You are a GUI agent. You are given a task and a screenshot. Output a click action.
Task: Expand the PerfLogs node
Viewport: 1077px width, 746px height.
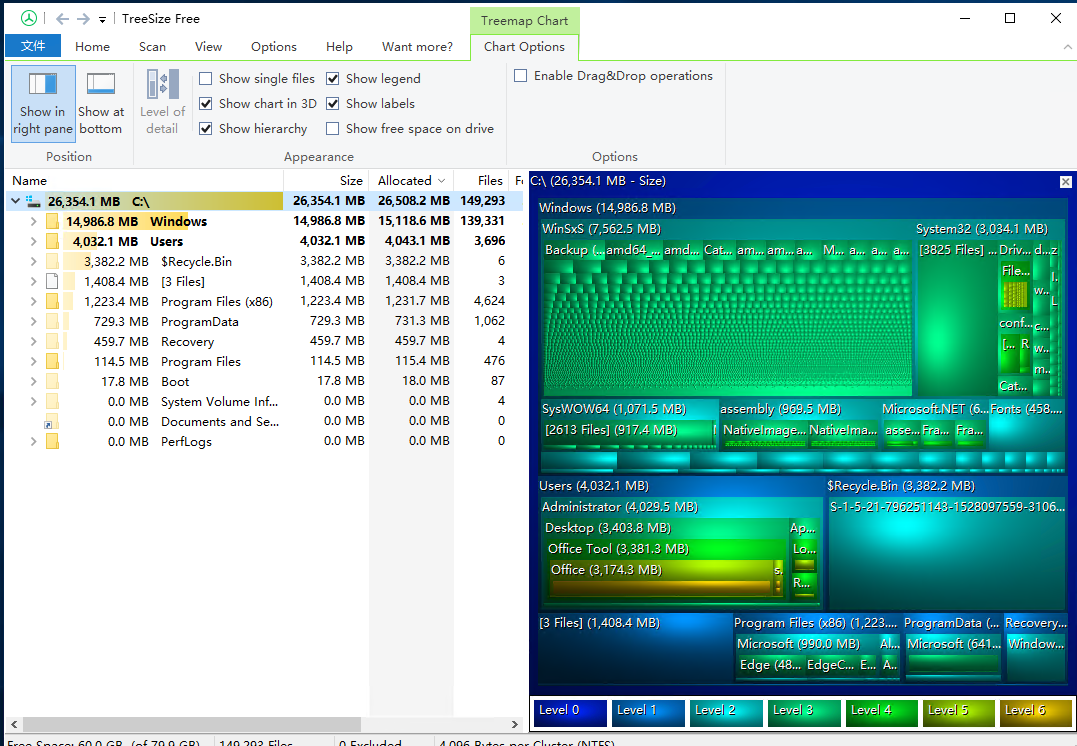(33, 441)
